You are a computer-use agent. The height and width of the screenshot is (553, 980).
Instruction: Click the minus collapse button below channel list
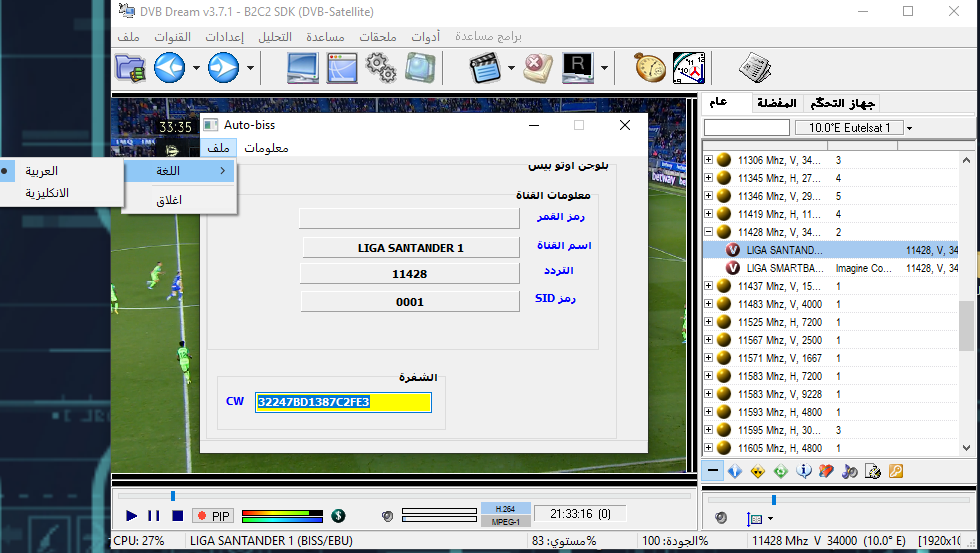pos(712,471)
